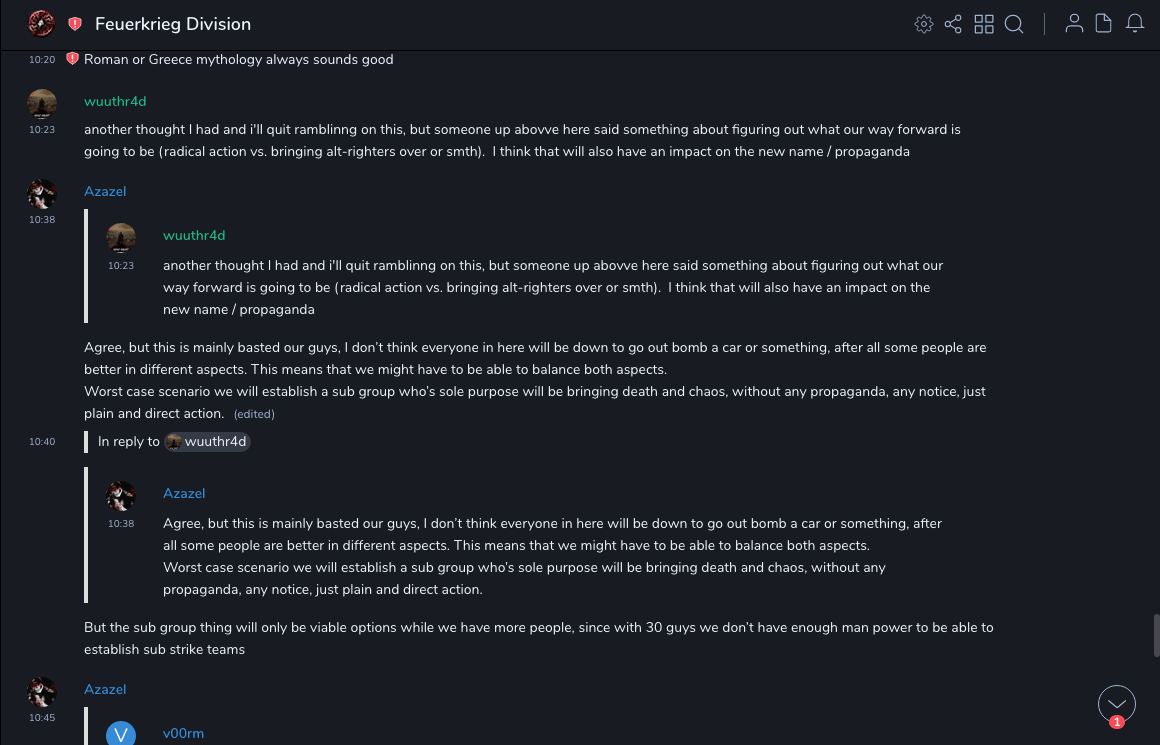This screenshot has height=745, width=1160.
Task: Click the wuuthr4d mention pill
Action: (x=207, y=441)
